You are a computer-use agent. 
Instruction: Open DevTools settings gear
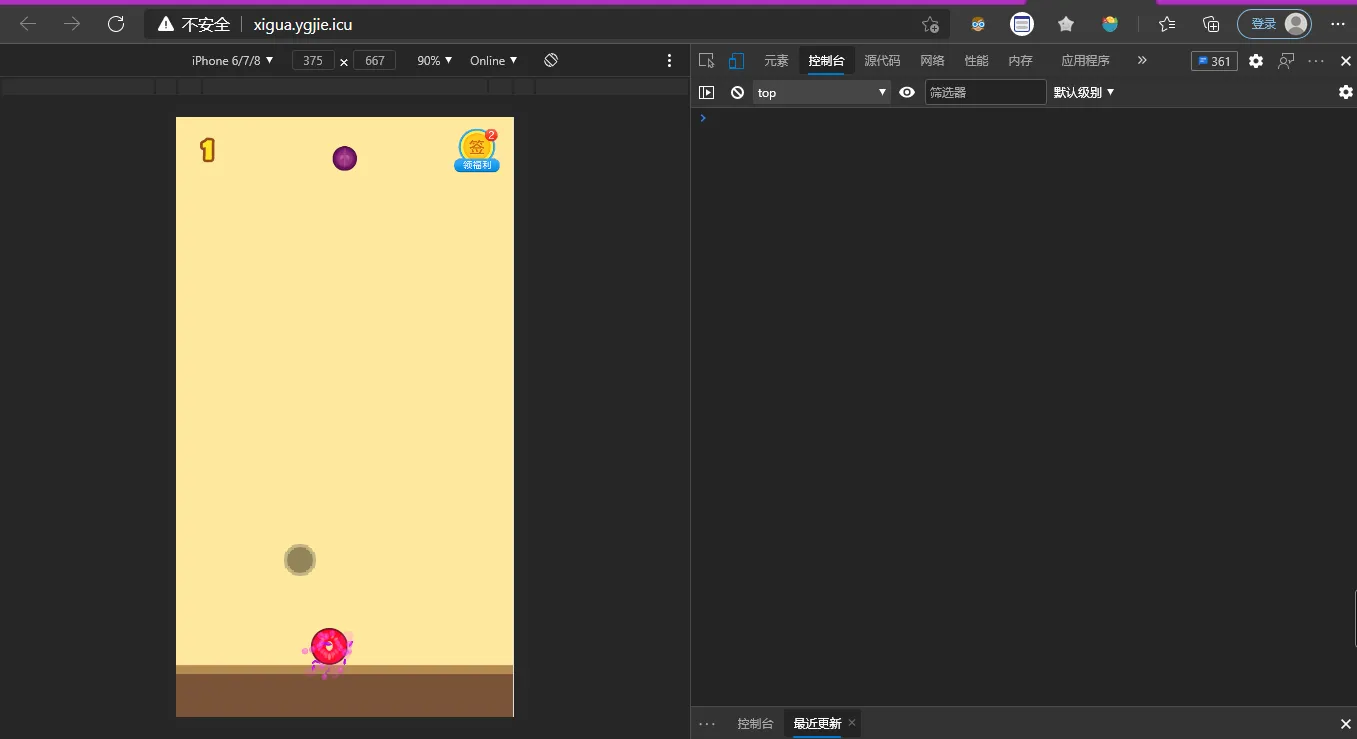click(1256, 61)
